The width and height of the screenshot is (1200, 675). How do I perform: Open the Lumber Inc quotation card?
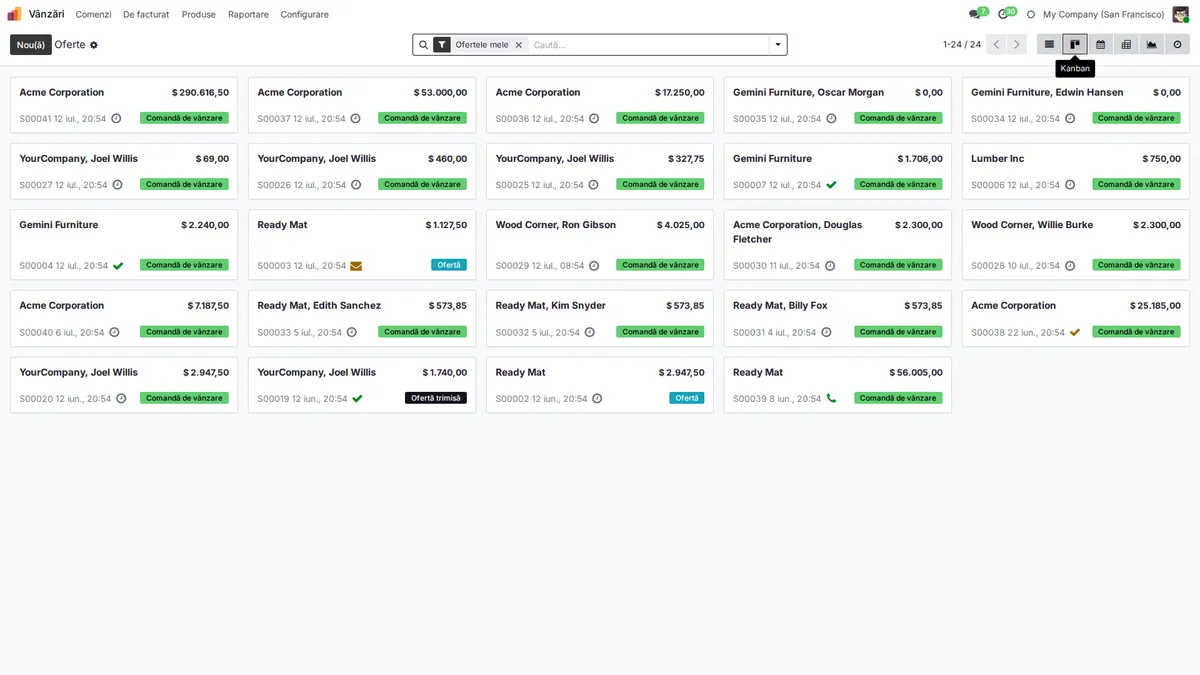point(1076,171)
